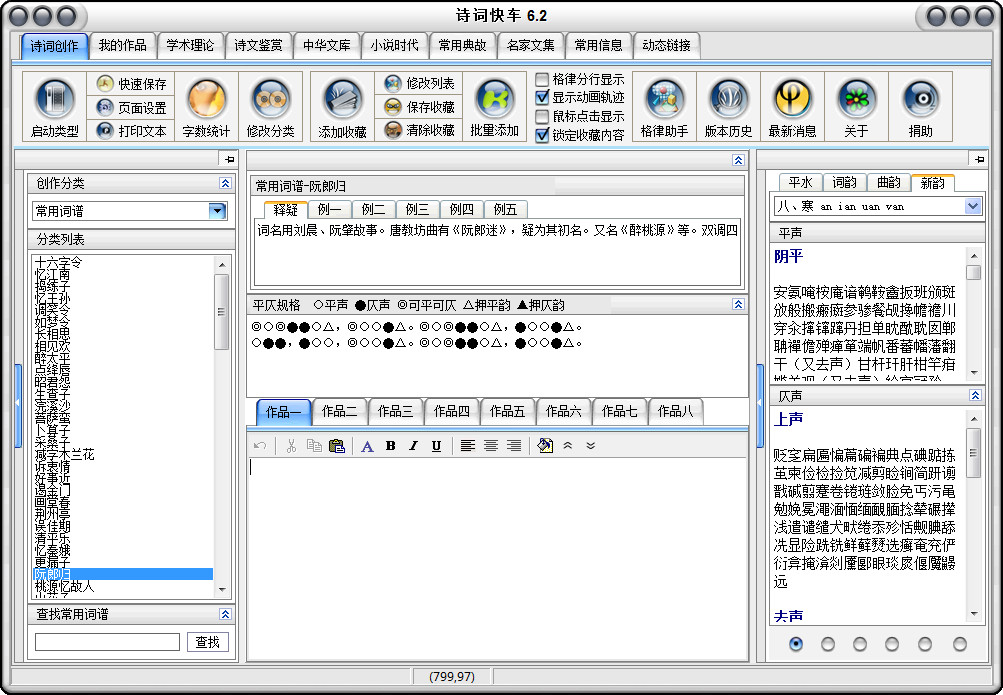Toggle pin on right panel

[x=979, y=159]
